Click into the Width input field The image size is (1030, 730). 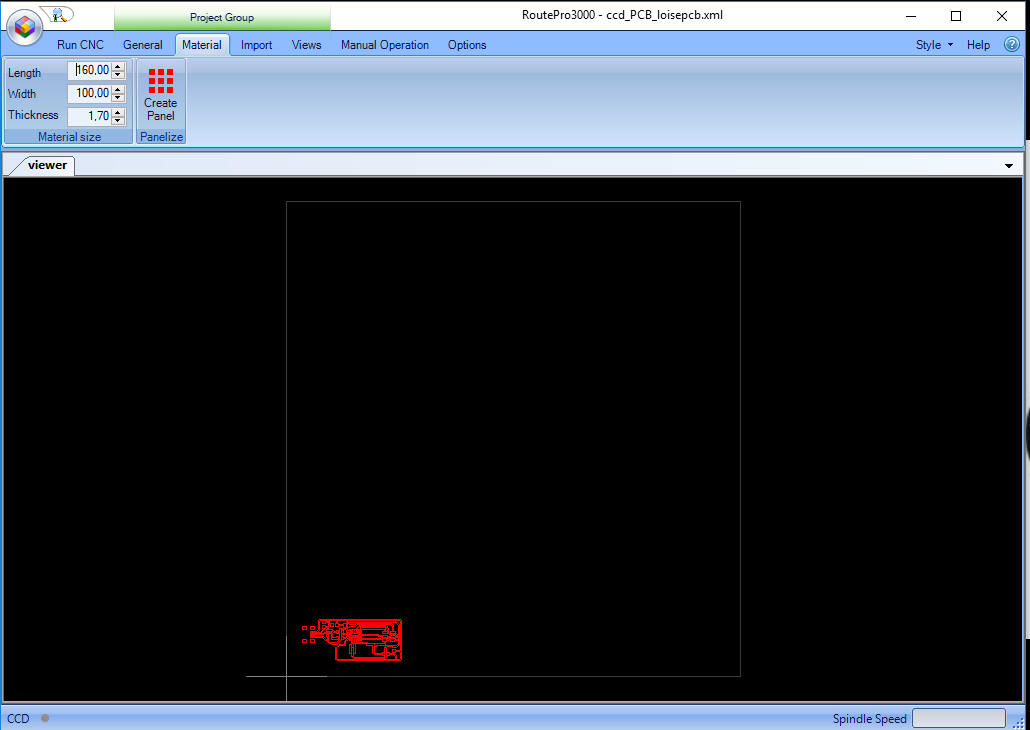(89, 93)
